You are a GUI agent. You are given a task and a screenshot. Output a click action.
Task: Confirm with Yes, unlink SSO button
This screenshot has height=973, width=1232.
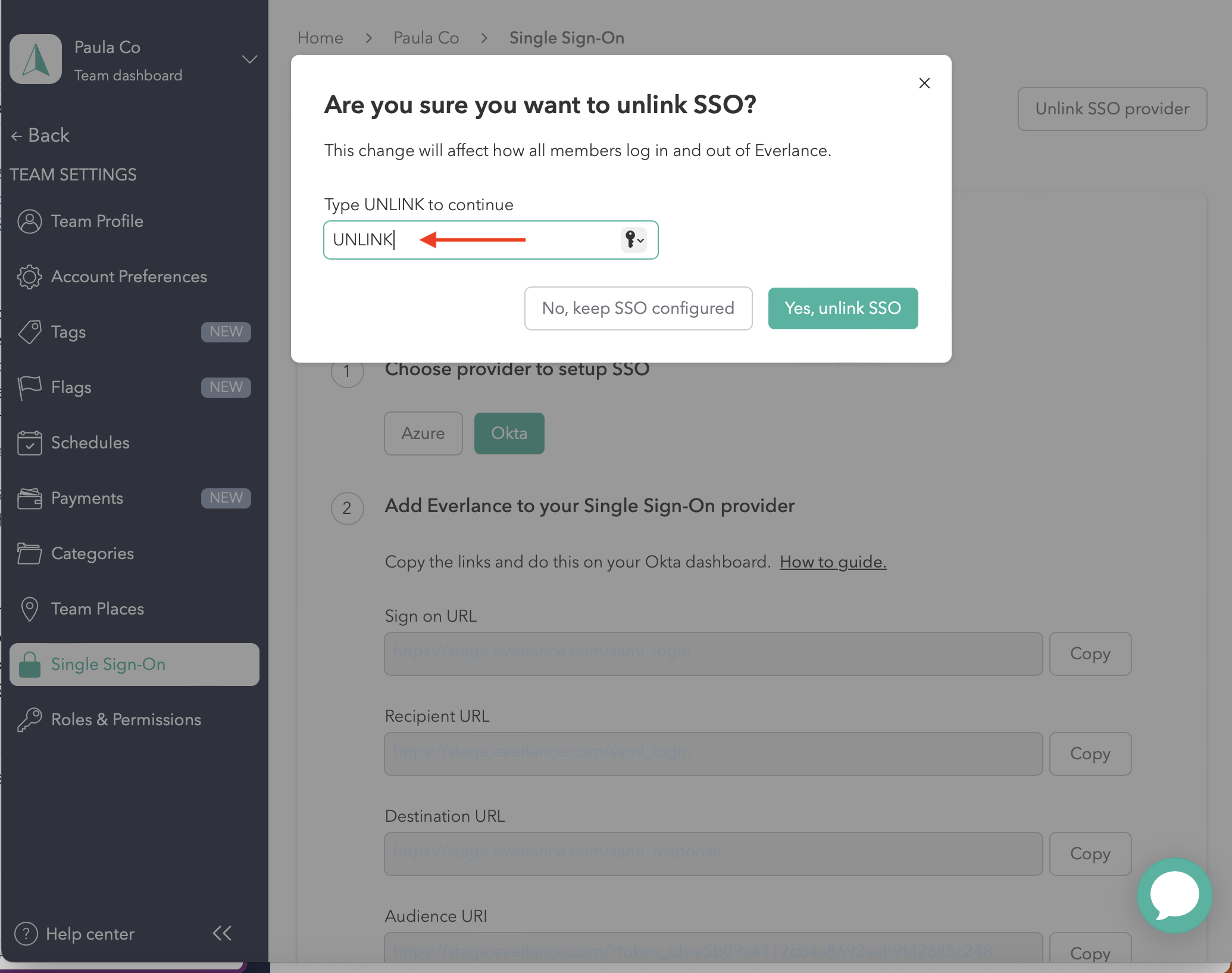pyautogui.click(x=842, y=308)
